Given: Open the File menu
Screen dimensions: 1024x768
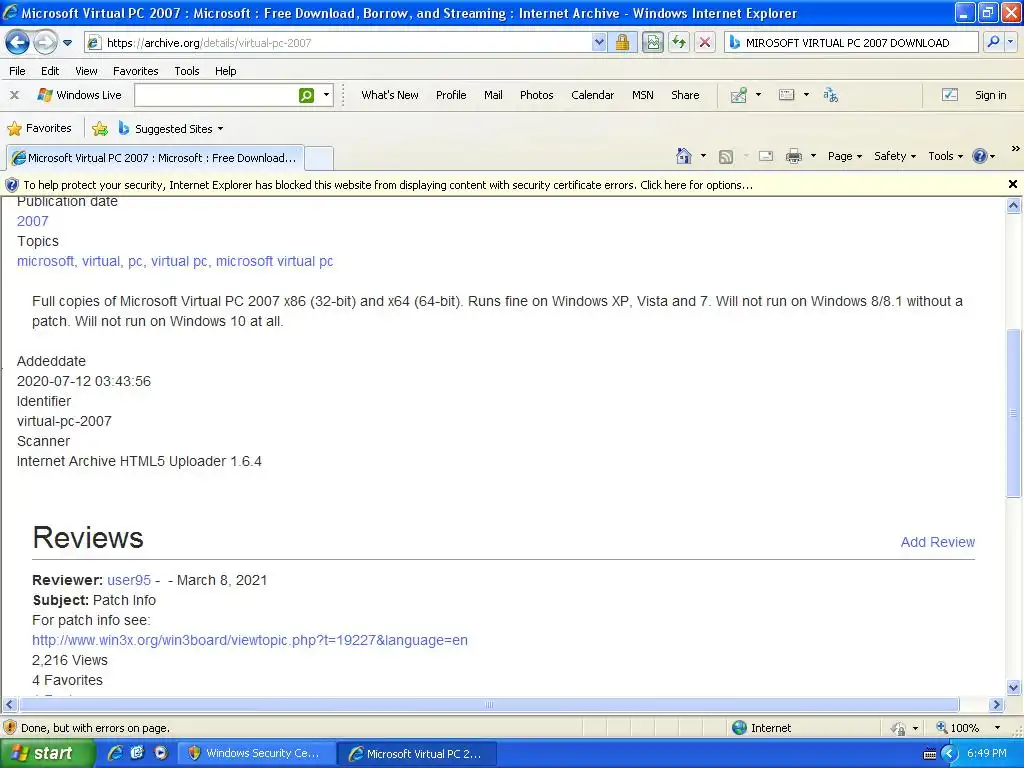Looking at the screenshot, I should click(17, 71).
